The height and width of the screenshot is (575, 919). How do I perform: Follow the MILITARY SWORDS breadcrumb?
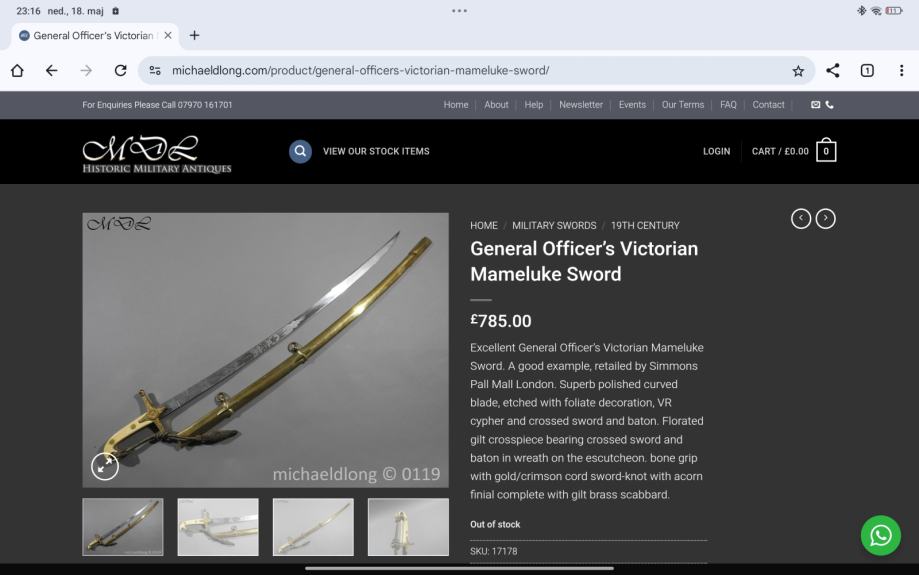pos(554,226)
